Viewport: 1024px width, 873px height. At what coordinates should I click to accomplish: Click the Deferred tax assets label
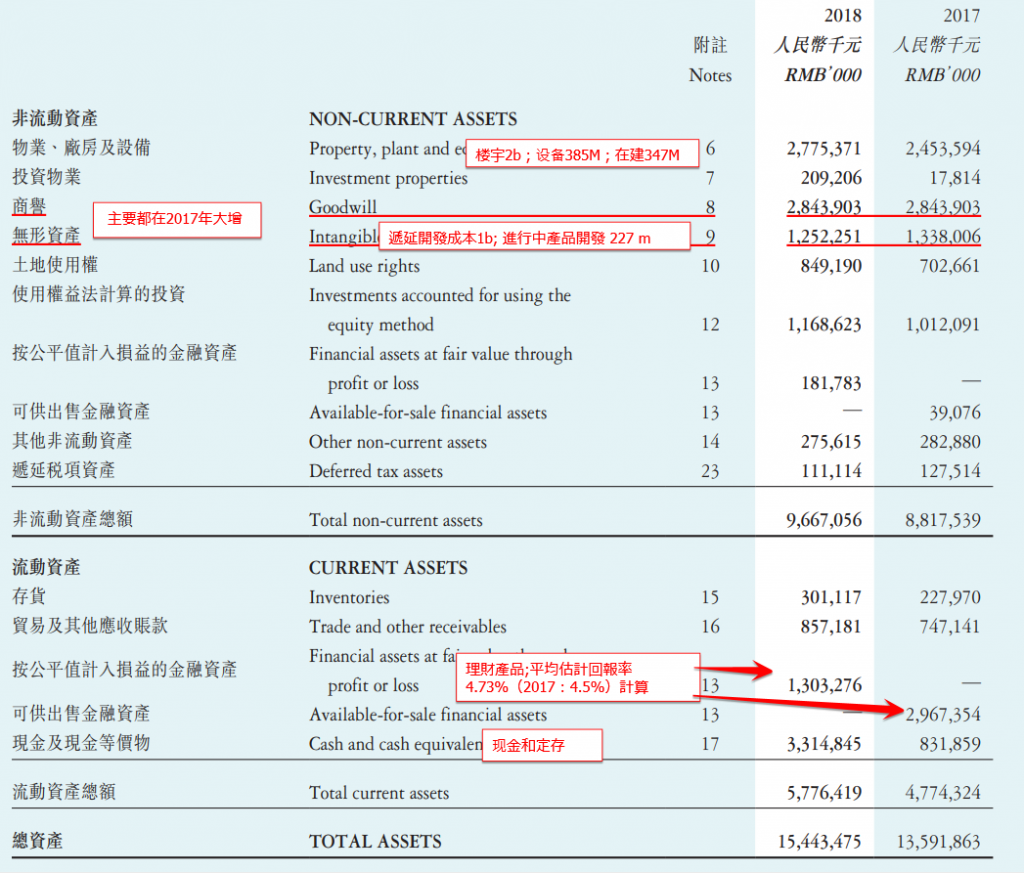(x=376, y=471)
